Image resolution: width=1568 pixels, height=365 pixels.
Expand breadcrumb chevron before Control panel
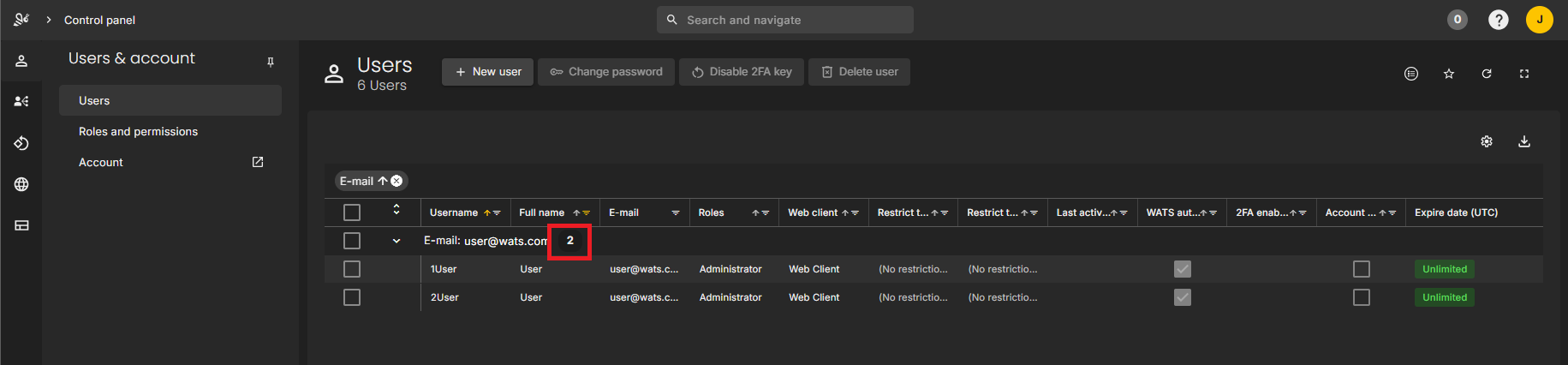click(x=49, y=20)
